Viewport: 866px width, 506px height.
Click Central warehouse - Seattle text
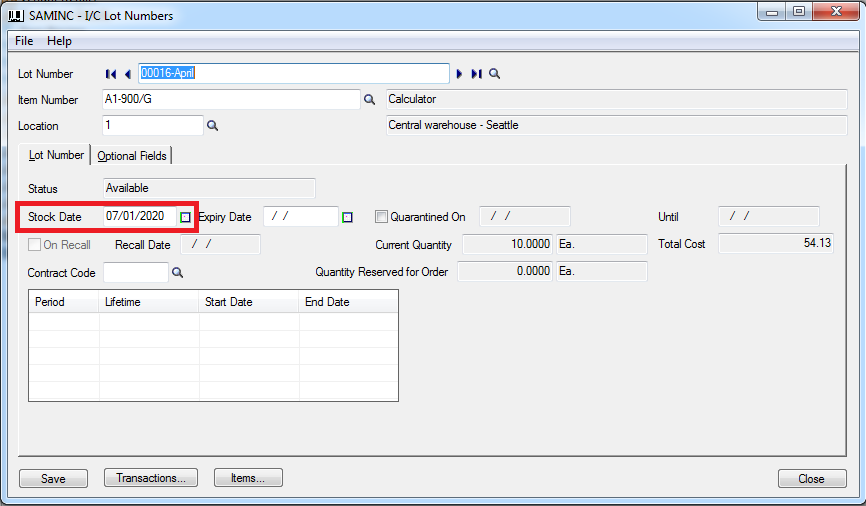coord(453,125)
